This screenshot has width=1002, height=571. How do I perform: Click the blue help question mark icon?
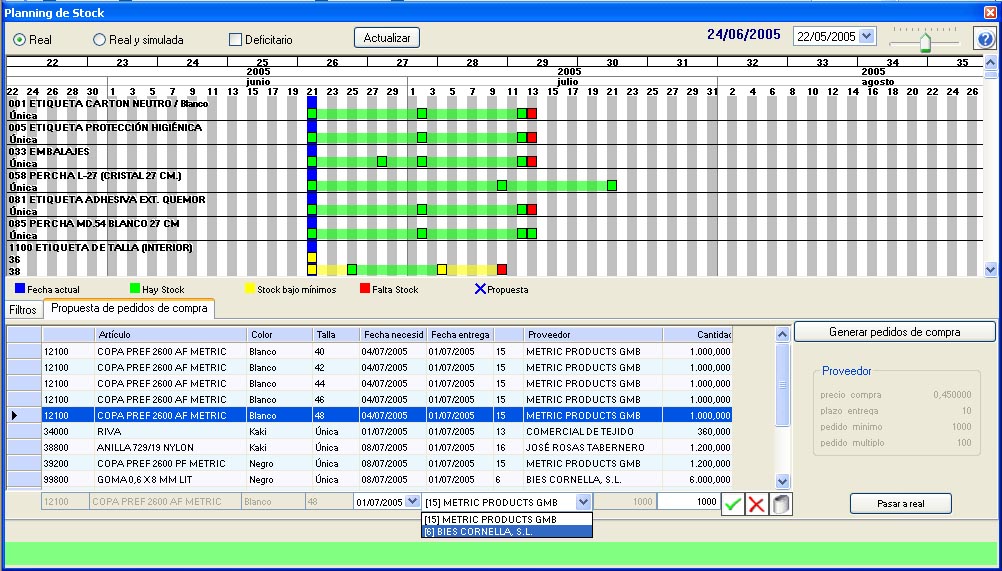(x=984, y=39)
